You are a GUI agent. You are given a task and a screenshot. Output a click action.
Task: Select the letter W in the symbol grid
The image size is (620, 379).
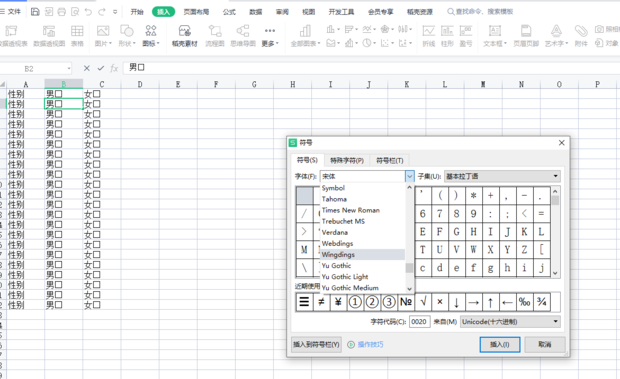[473, 250]
